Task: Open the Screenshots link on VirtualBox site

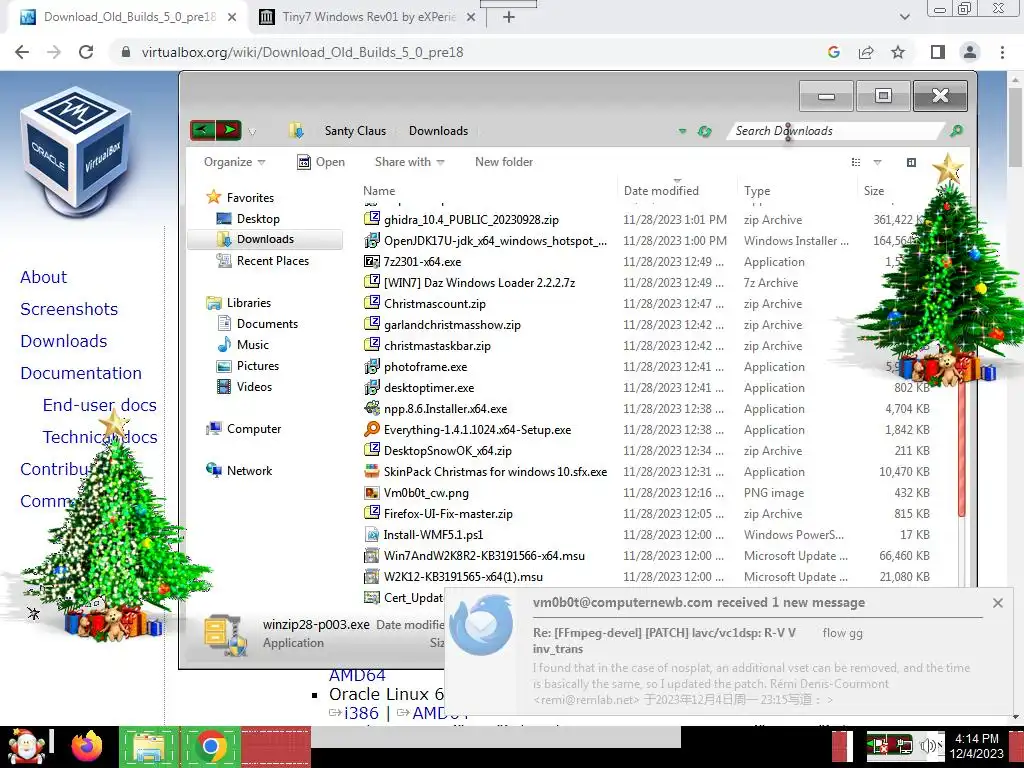Action: tap(69, 309)
